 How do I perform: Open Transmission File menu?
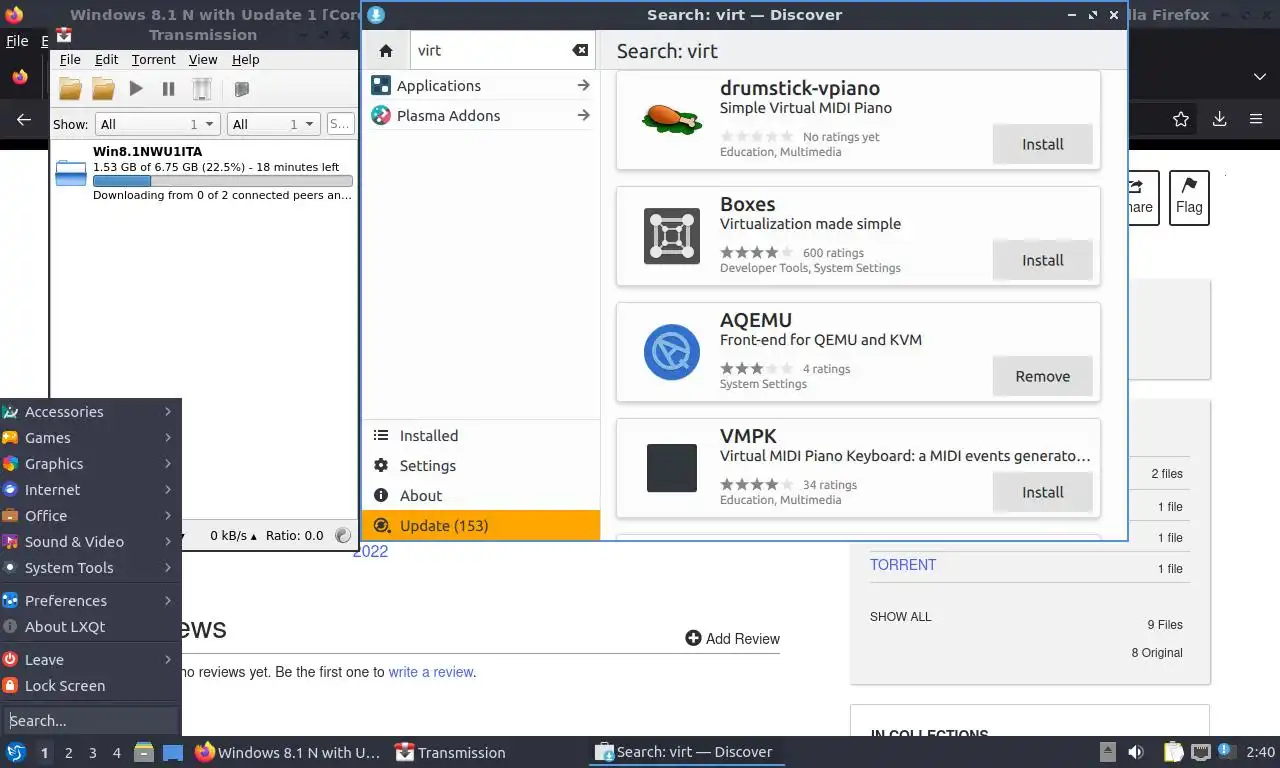pyautogui.click(x=70, y=60)
